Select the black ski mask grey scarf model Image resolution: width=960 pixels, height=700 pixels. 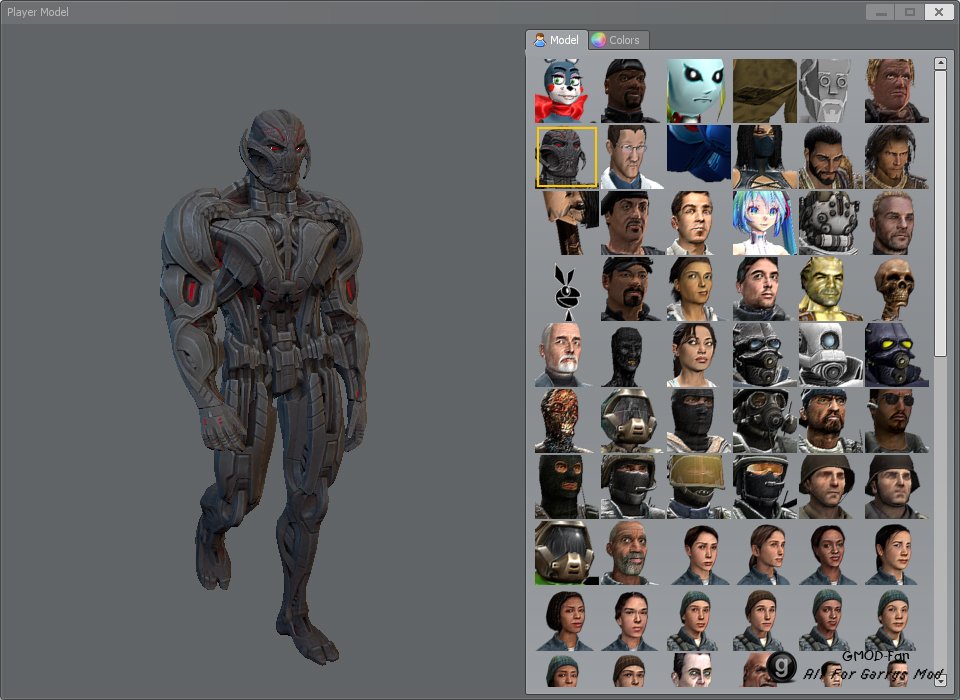699,421
